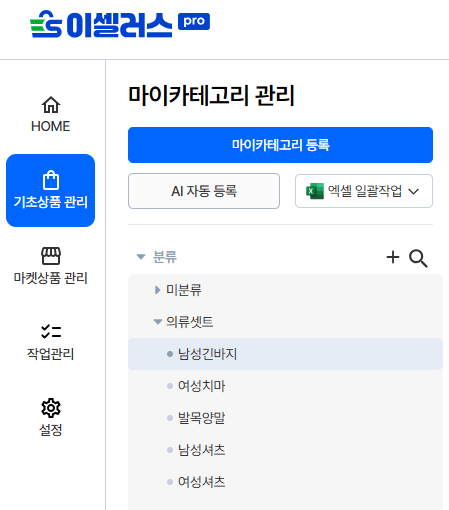Select the 여성셔츠 category
Viewport: 449px width, 510px height.
pyautogui.click(x=285, y=482)
